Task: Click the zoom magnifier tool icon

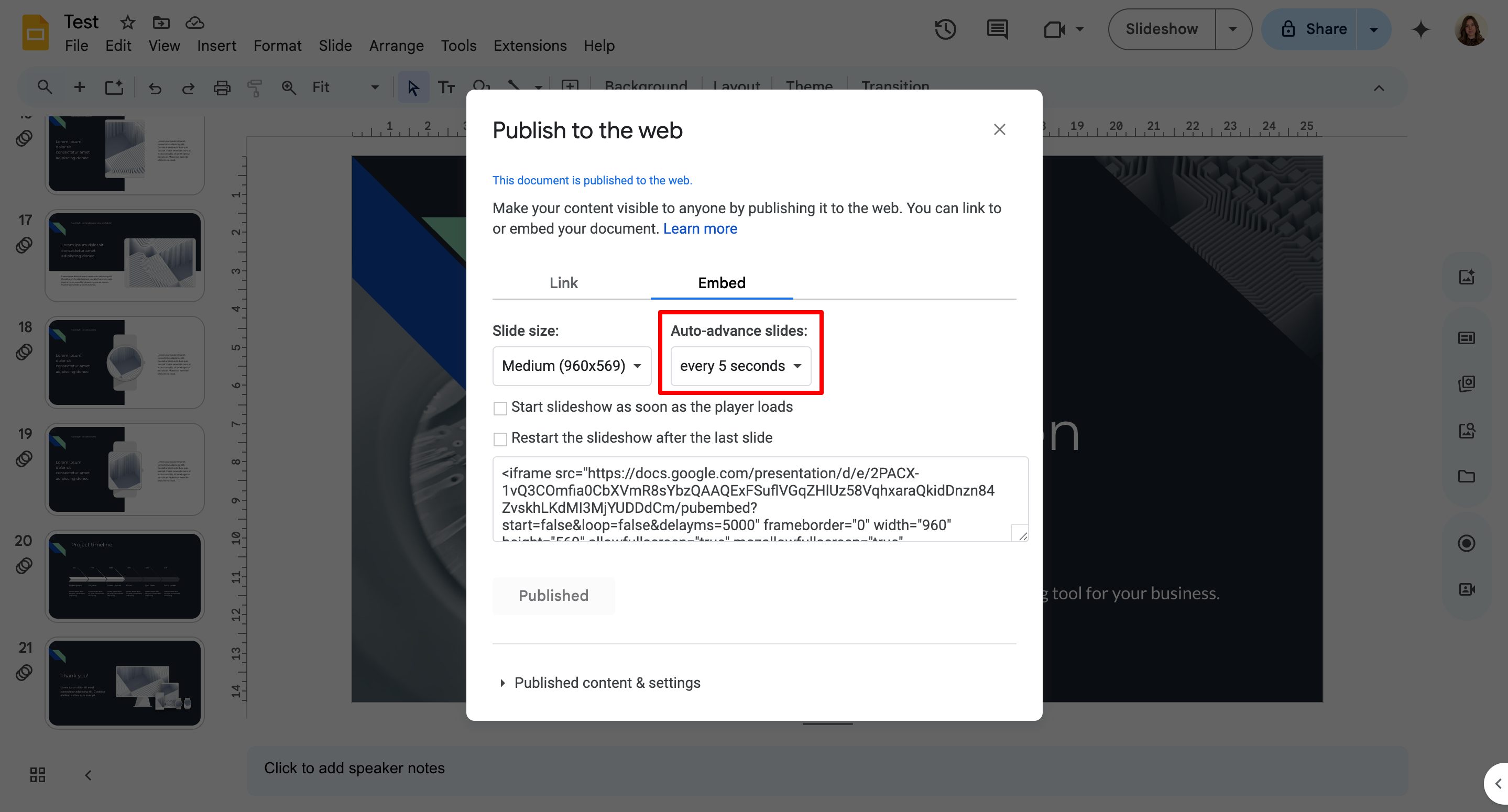Action: [x=288, y=88]
